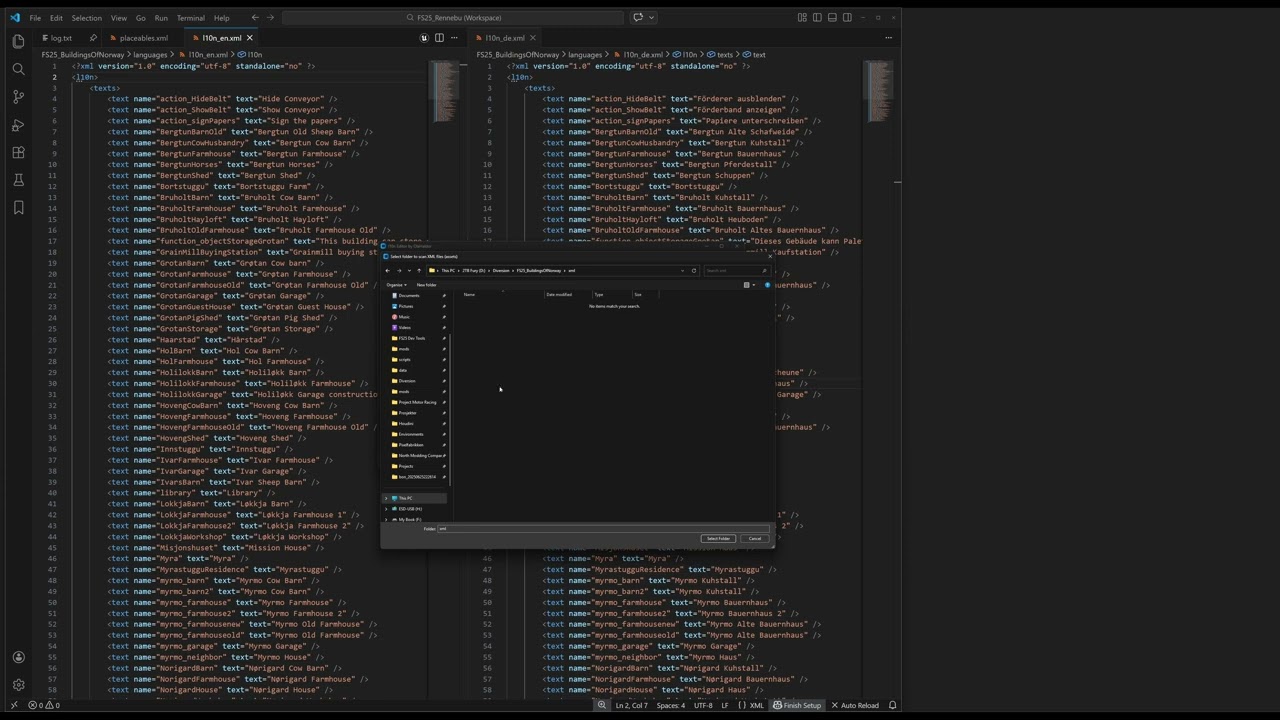Image resolution: width=1280 pixels, height=720 pixels.
Task: Open the Manage gear icon
Action: point(18,685)
